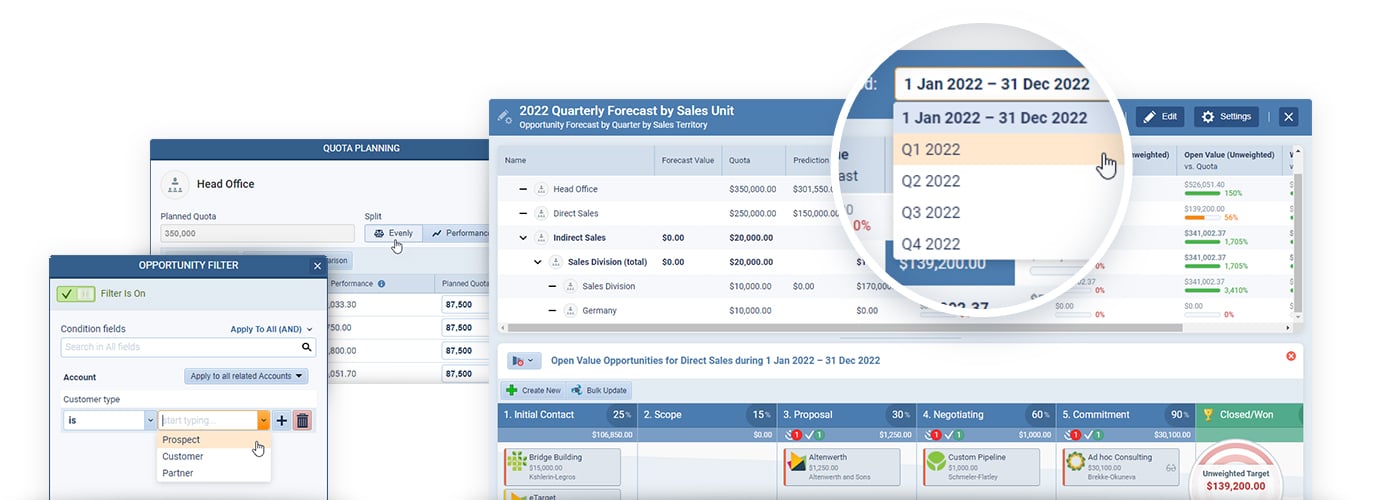This screenshot has height=500, width=1400.
Task: Select the Sales Division row name
Action: click(608, 286)
